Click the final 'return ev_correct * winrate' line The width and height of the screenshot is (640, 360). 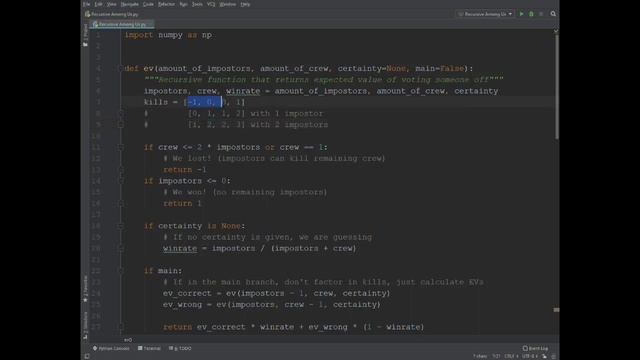[x=293, y=327]
